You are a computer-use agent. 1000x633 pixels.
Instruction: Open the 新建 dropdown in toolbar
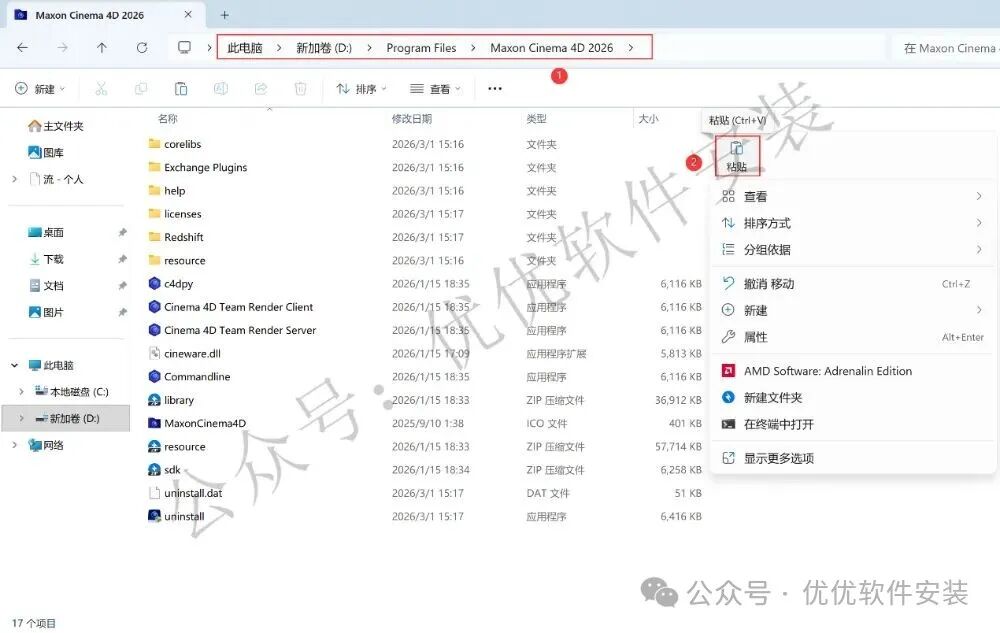[x=40, y=89]
